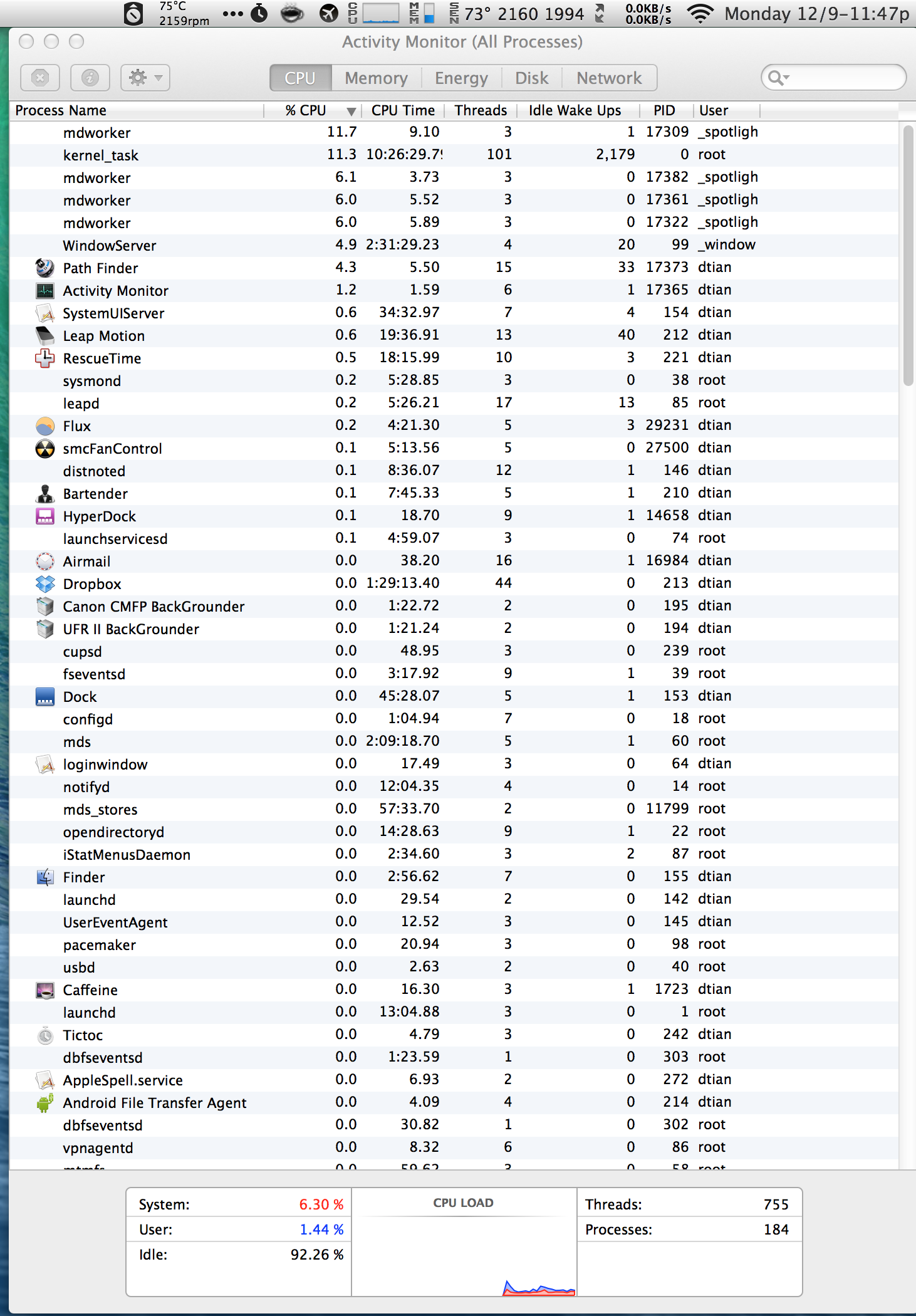Select the kernel_task process row
Image resolution: width=916 pixels, height=1316 pixels.
pyautogui.click(x=454, y=155)
